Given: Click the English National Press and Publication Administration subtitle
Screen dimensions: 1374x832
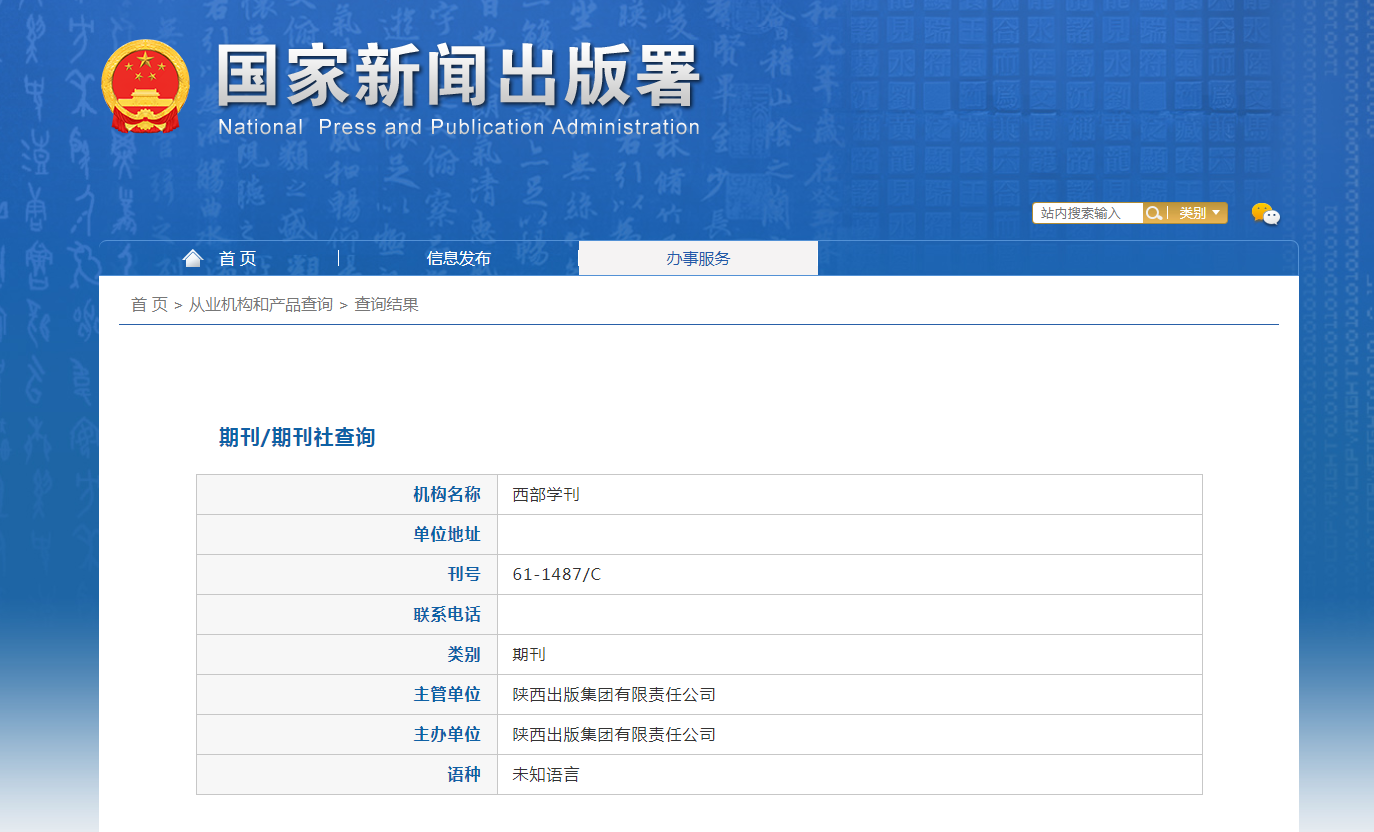Looking at the screenshot, I should (x=458, y=127).
